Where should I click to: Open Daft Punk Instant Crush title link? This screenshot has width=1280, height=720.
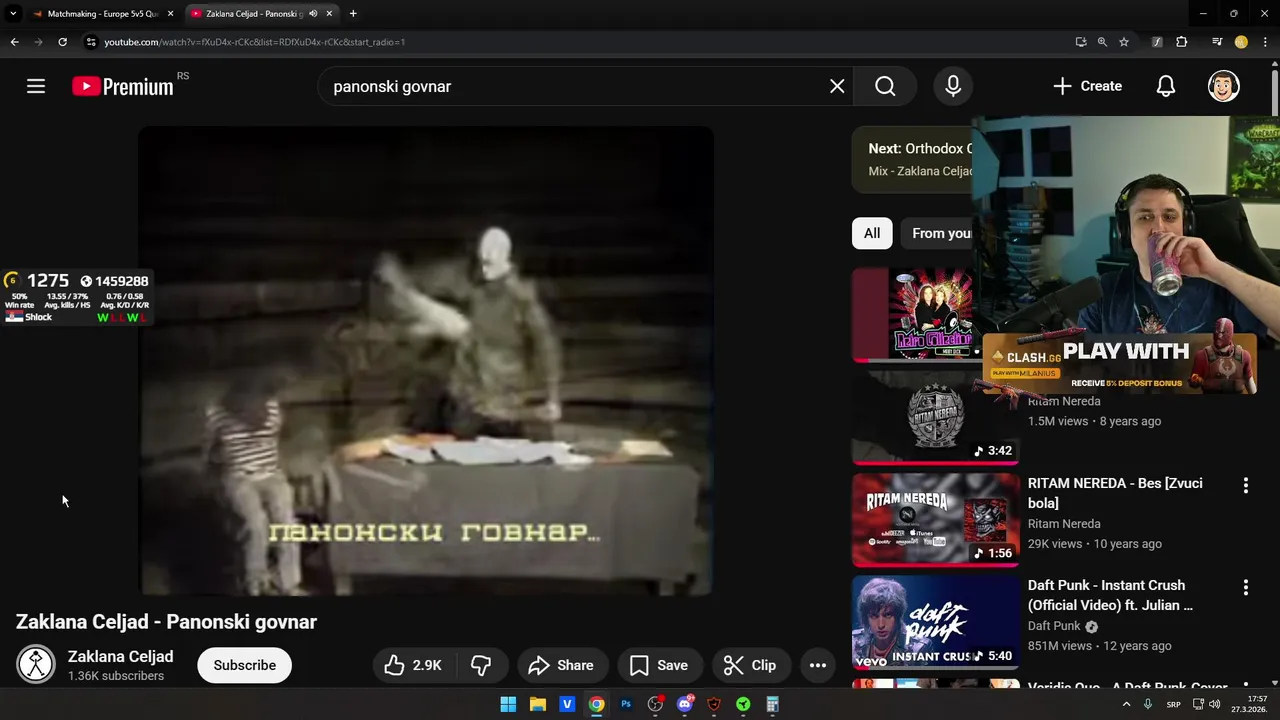[1110, 595]
